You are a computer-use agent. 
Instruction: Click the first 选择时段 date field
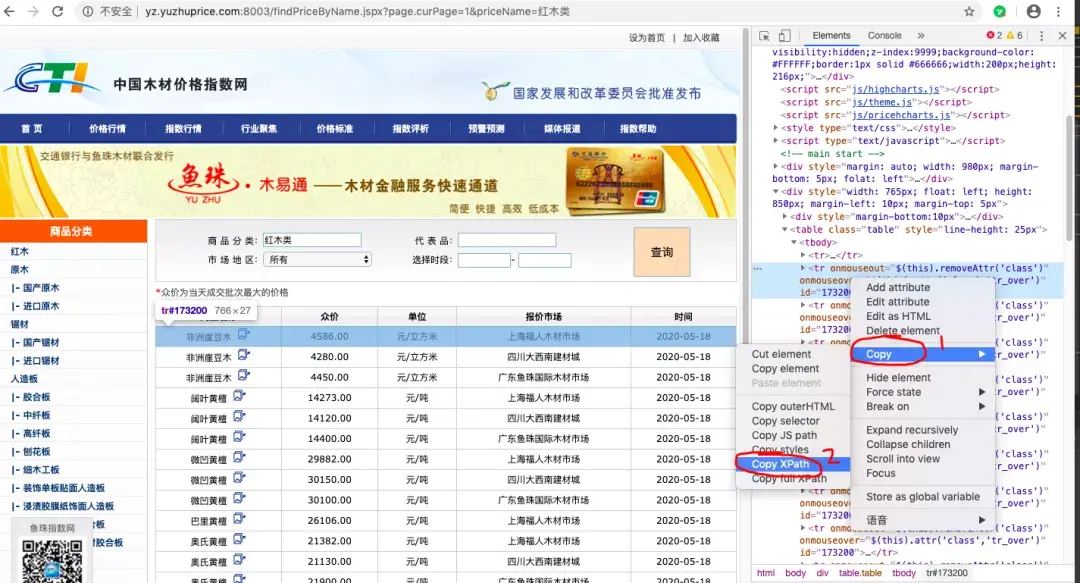(484, 260)
